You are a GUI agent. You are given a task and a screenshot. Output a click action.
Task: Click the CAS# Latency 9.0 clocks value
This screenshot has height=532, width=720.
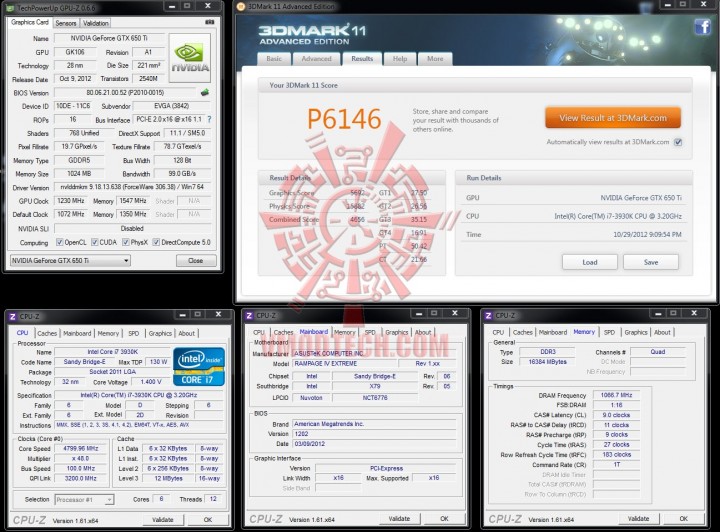[x=616, y=415]
